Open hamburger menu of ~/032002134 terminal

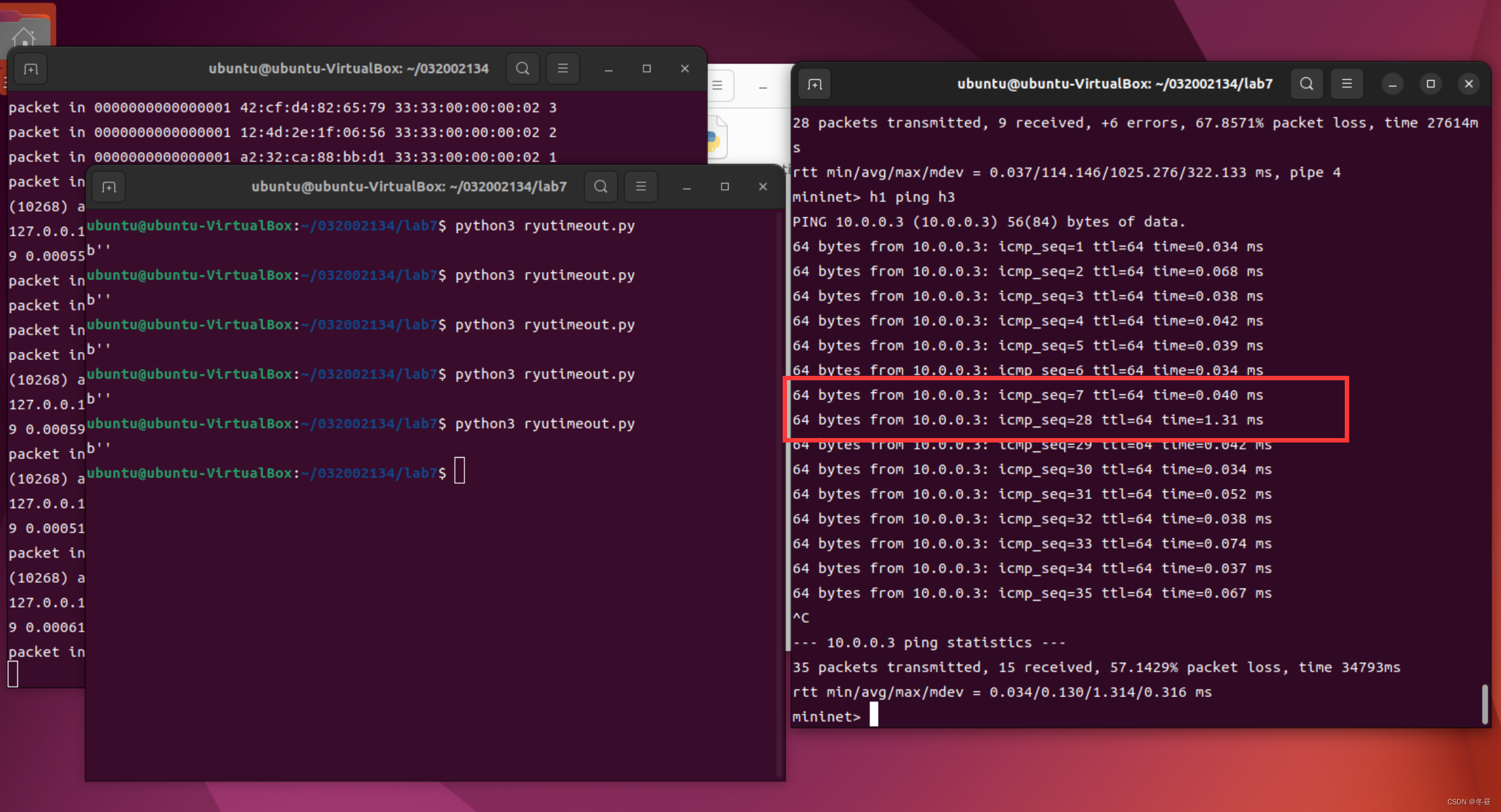[563, 69]
